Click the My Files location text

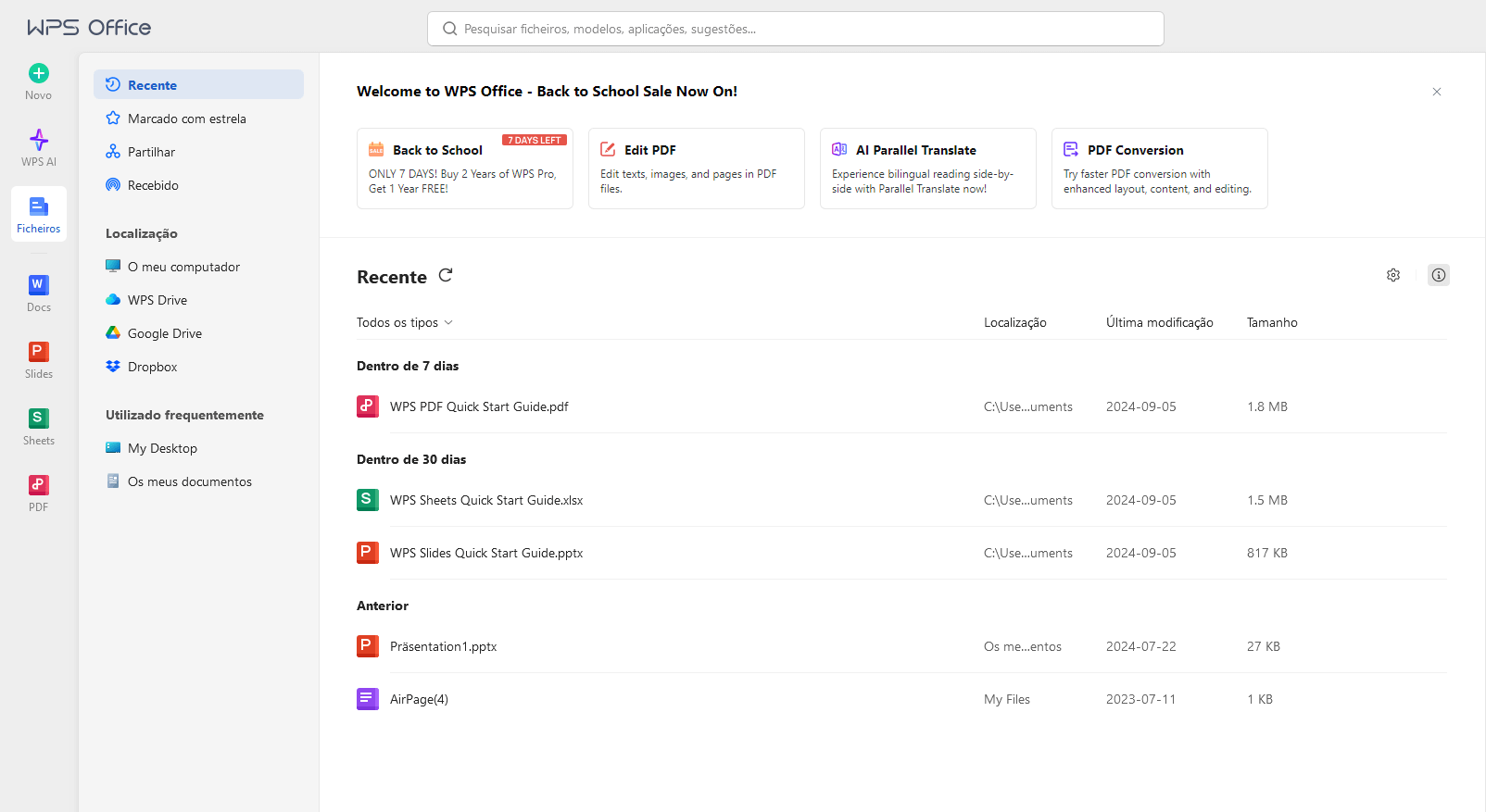1007,699
